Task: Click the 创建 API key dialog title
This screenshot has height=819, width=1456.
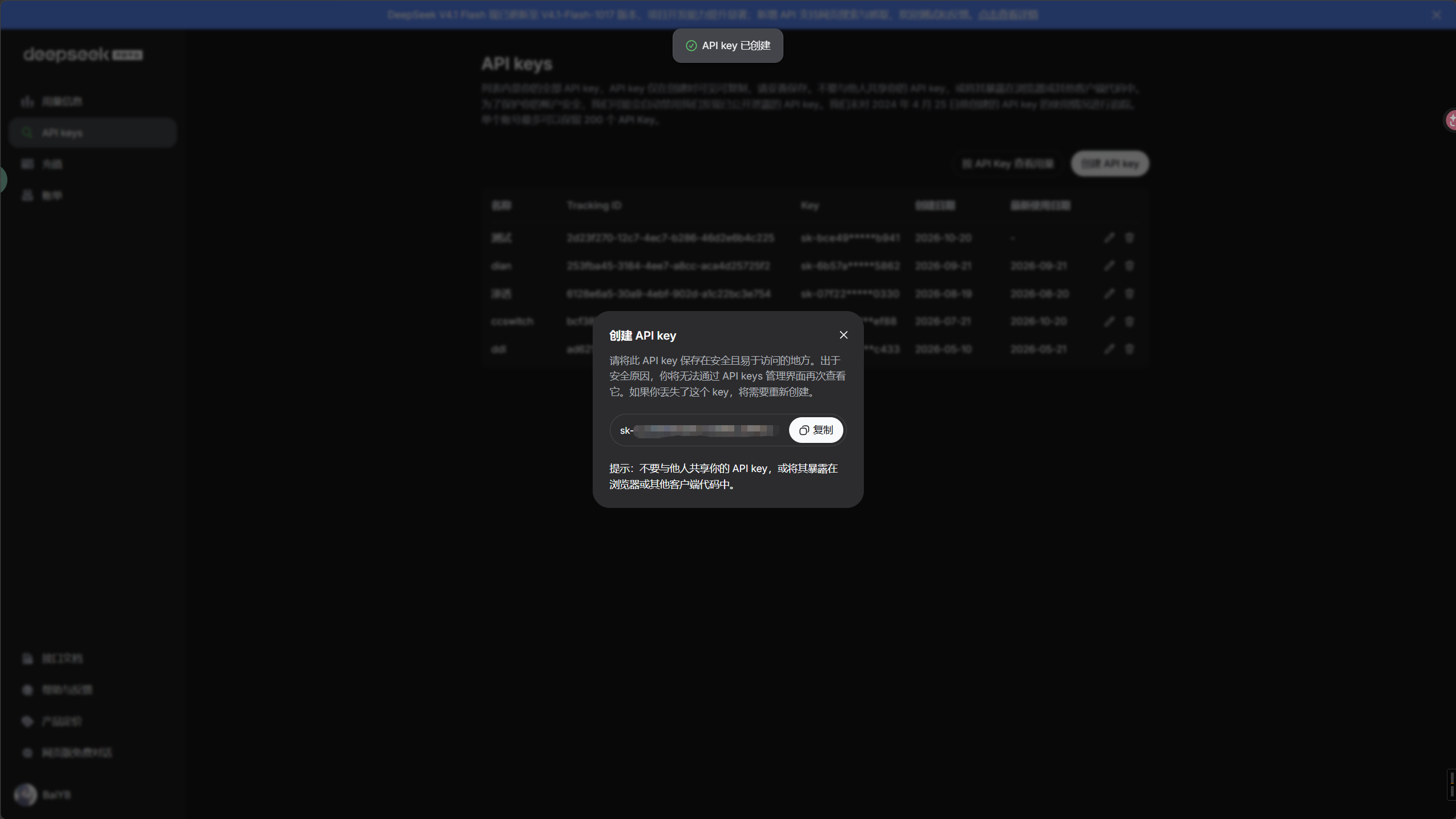Action: click(642, 336)
